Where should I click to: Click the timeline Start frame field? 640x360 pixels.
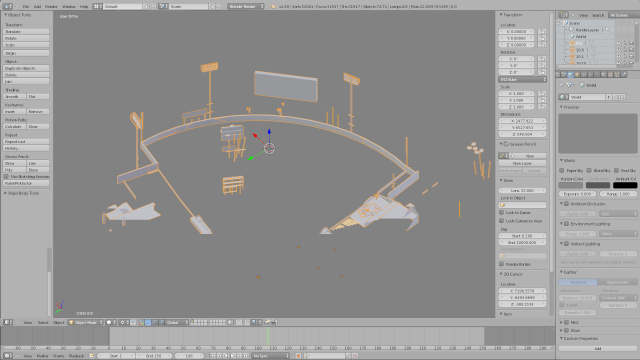[116, 356]
